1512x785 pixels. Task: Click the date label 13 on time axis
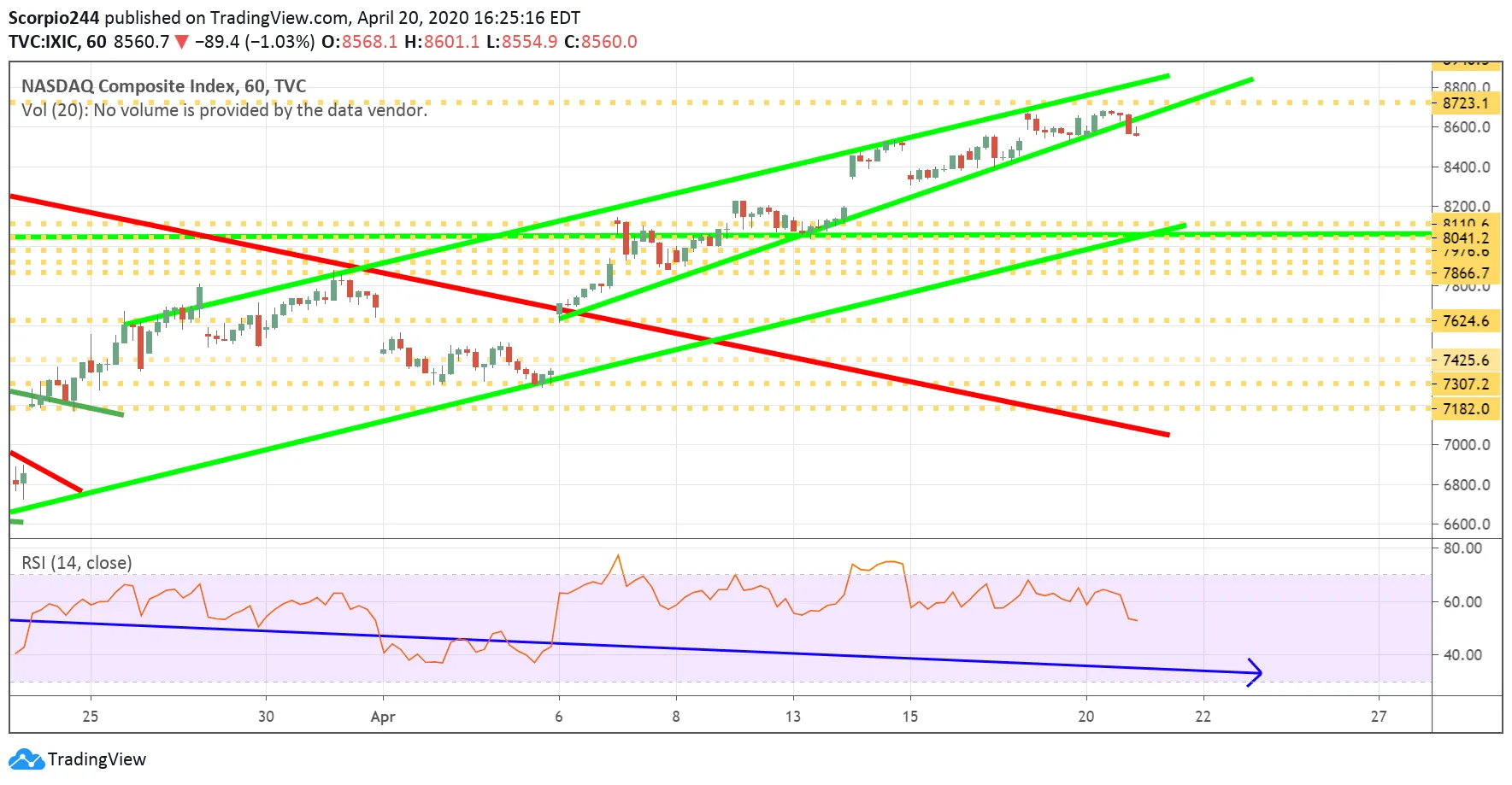click(x=793, y=717)
